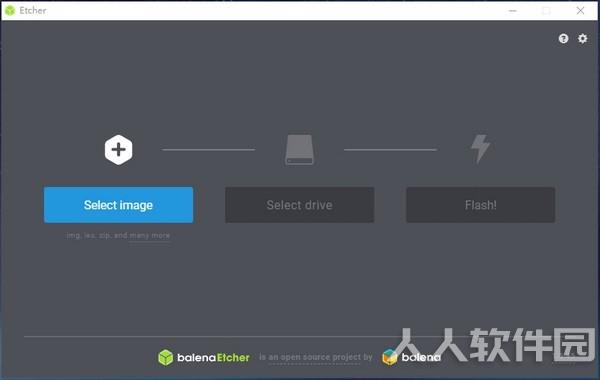Screen dimensions: 600x380
Task: Click the colorful balena cube logo
Action: click(390, 357)
